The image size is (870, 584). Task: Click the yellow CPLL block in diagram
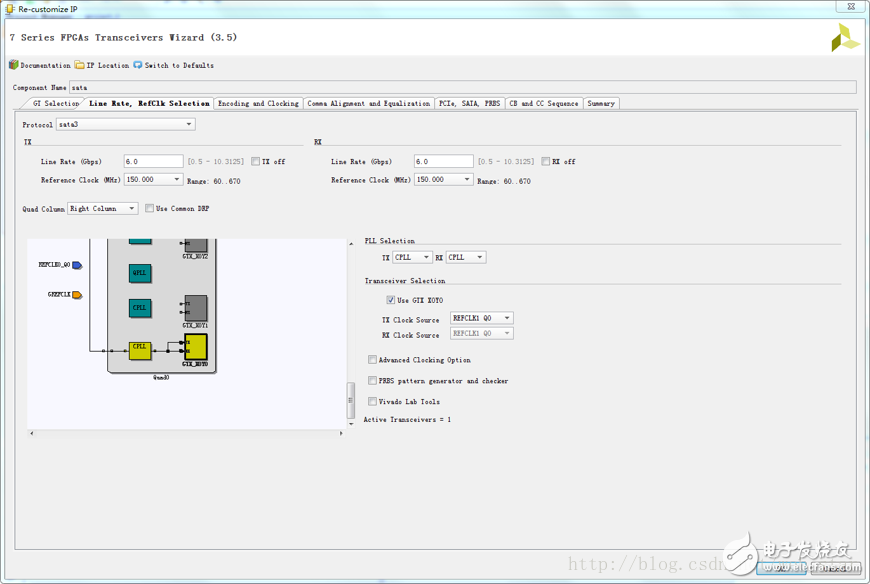point(140,349)
